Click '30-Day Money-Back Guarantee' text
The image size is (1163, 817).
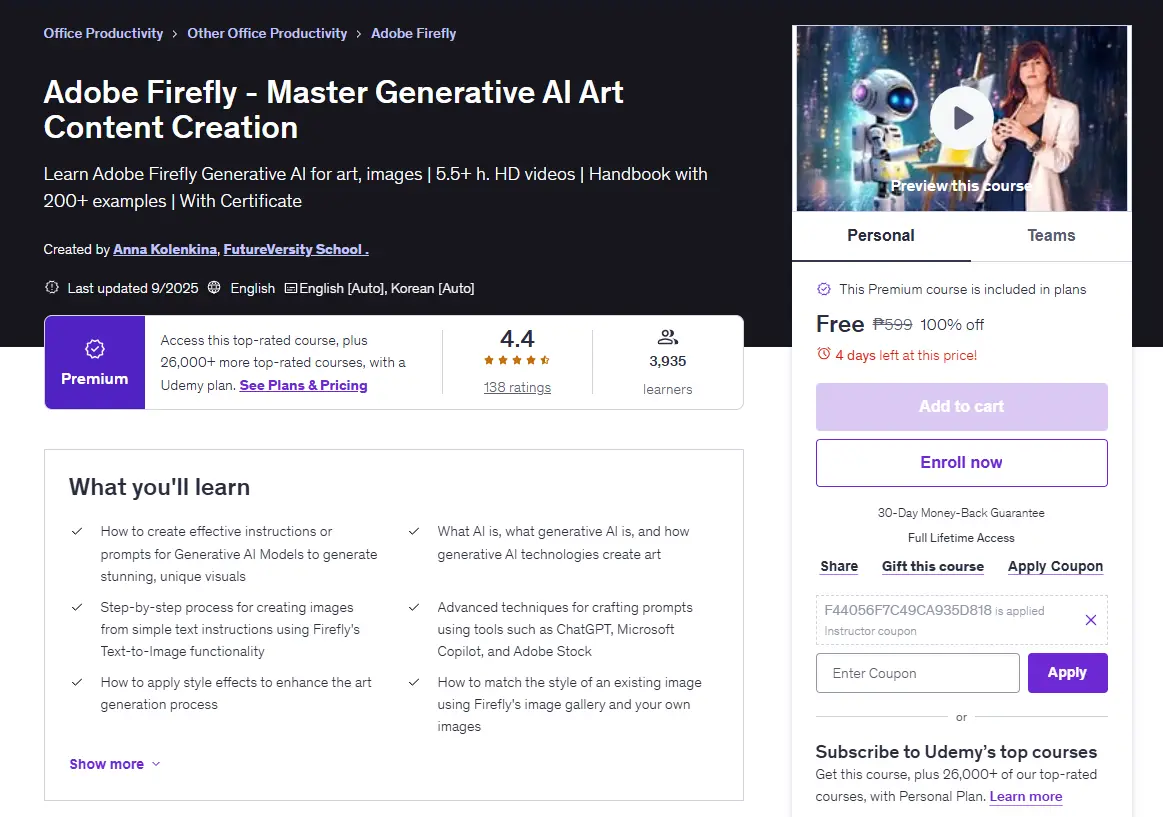961,512
